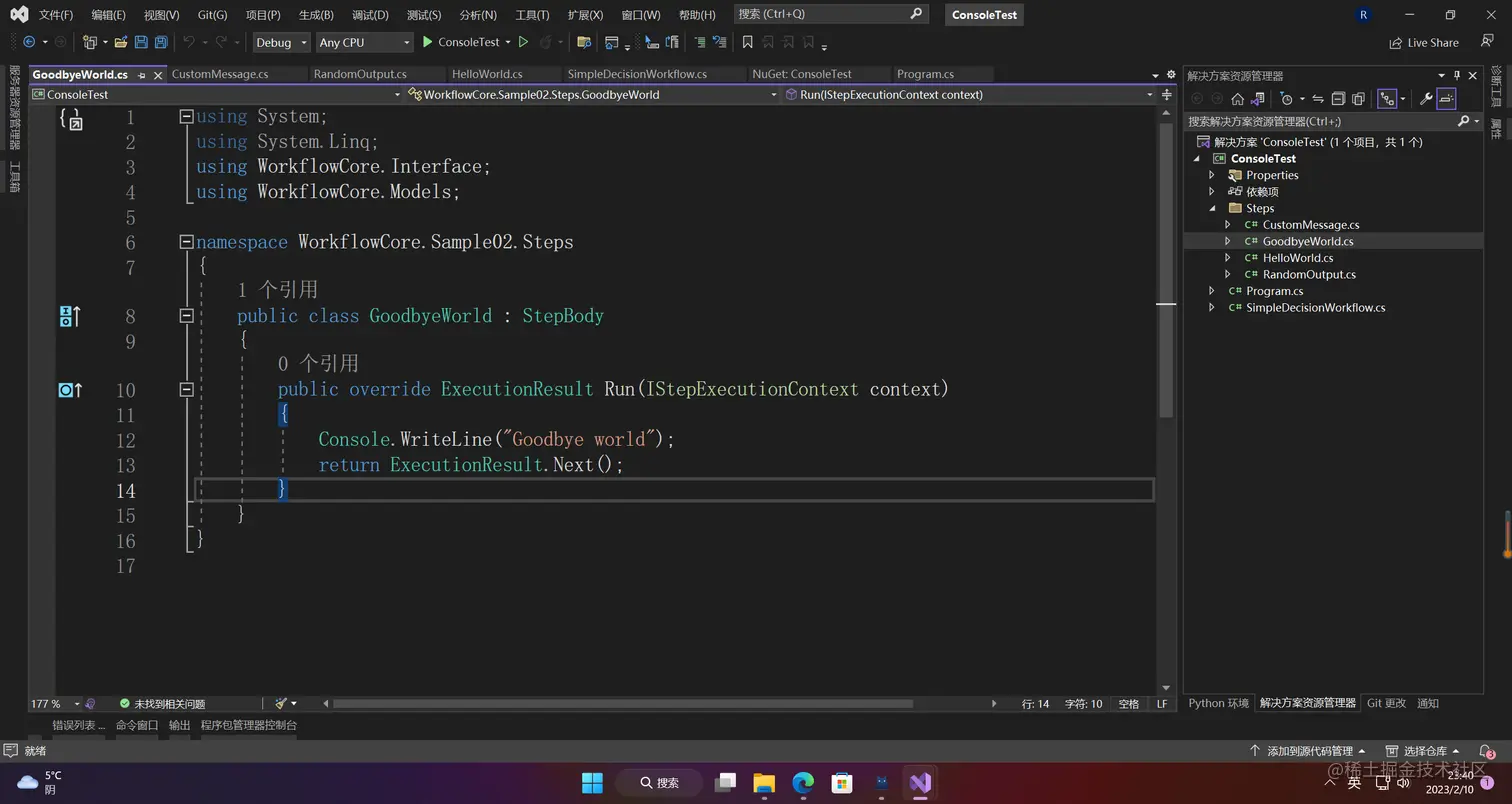
Task: Click the override margin icon on line 10
Action: [x=69, y=390]
